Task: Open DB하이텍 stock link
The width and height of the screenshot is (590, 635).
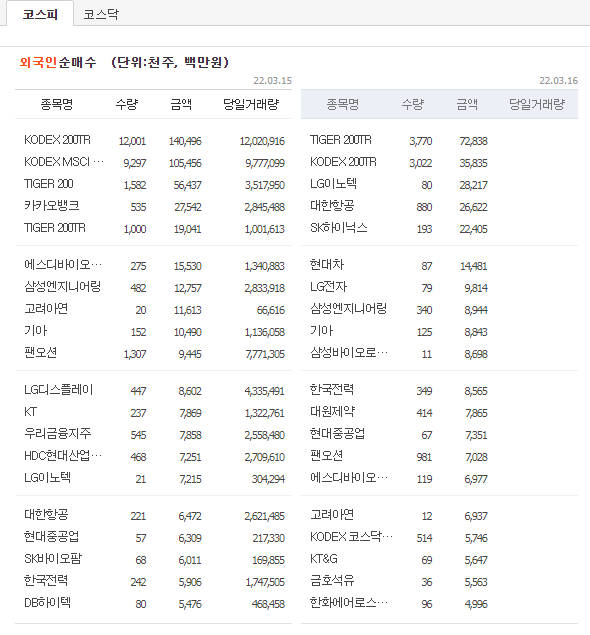Action: (x=47, y=603)
